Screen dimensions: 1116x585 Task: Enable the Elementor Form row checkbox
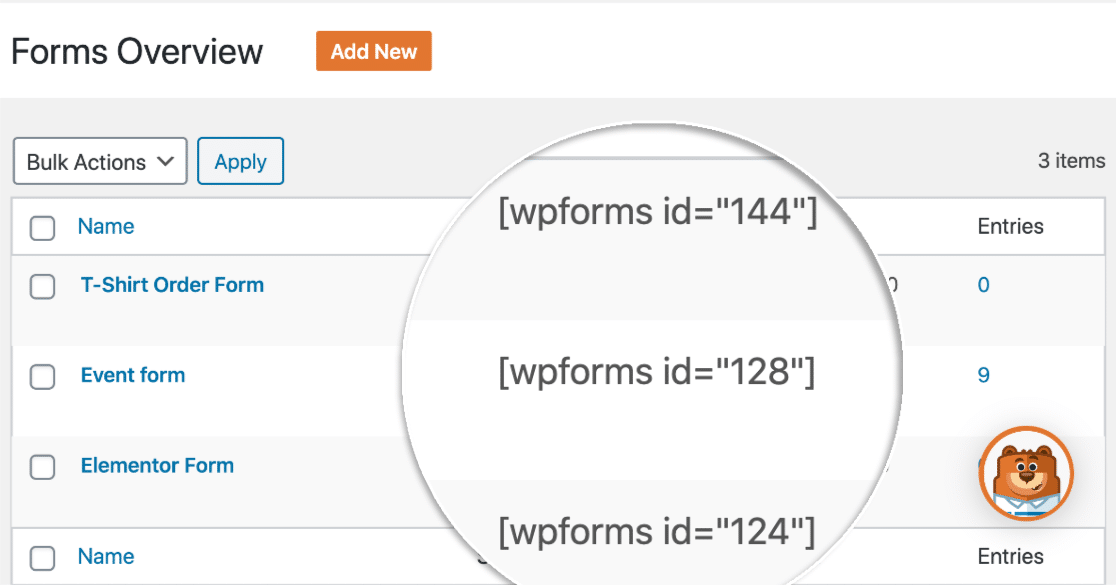point(42,467)
